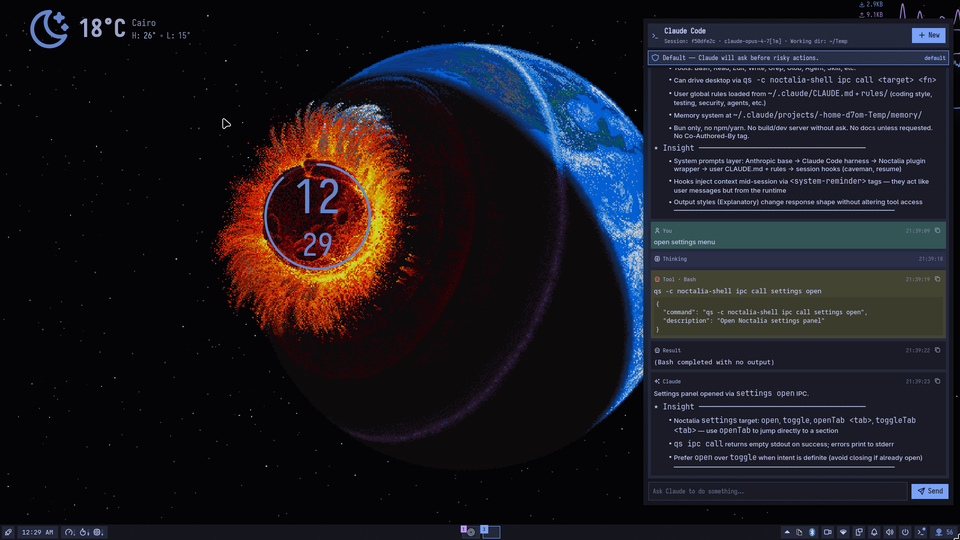Click the weather moon icon on desktop
This screenshot has width=960, height=540.
(49, 29)
